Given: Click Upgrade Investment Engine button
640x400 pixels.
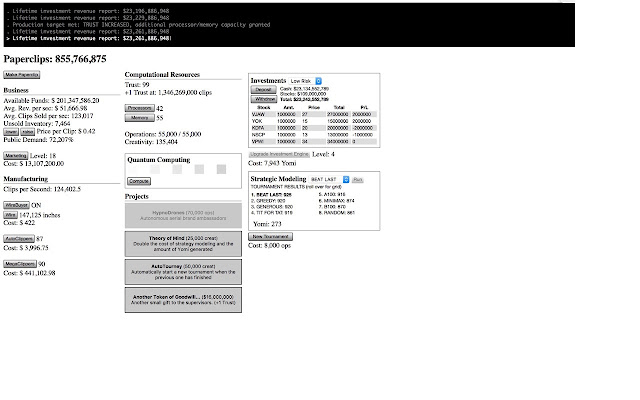Looking at the screenshot, I should (279, 154).
